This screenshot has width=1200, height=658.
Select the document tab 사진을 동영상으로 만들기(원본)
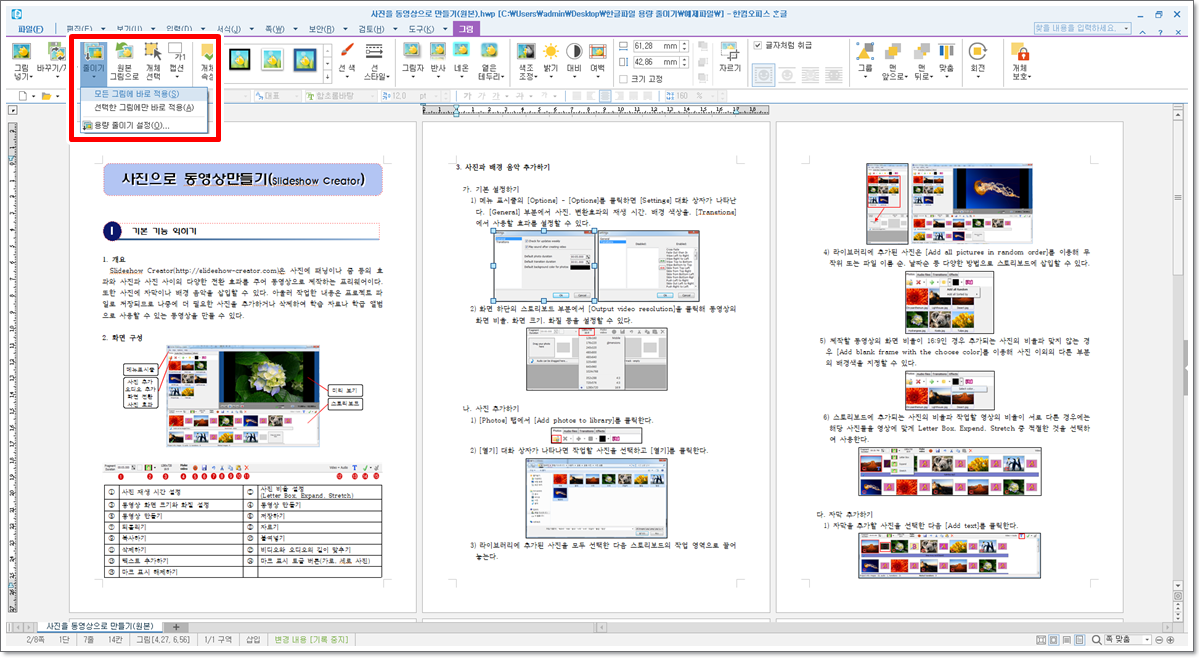click(x=99, y=625)
